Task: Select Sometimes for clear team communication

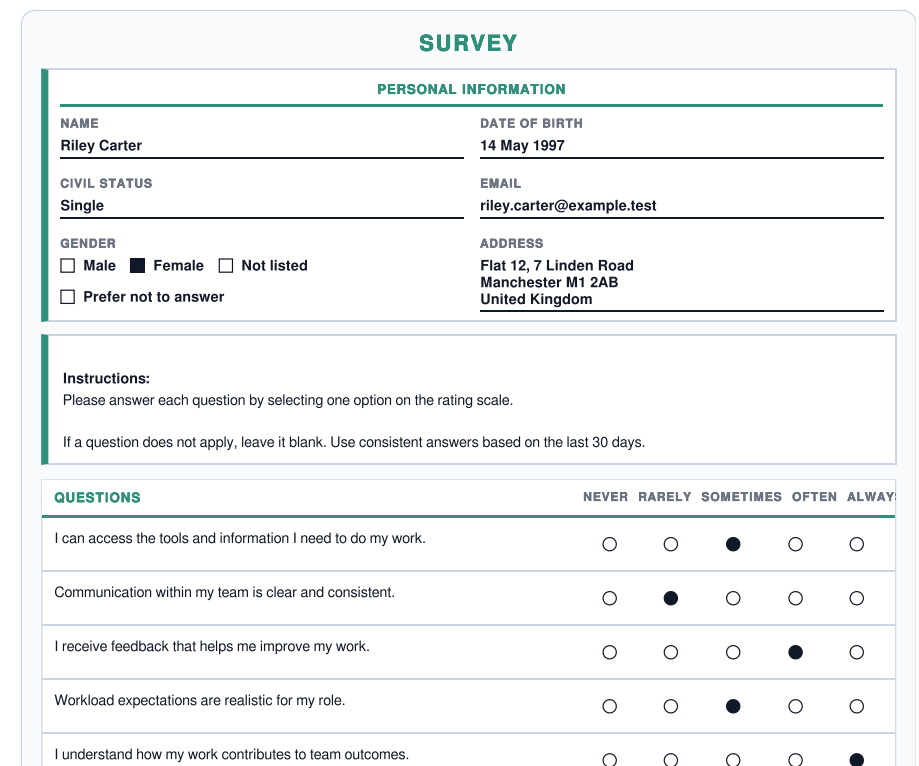Action: pos(733,599)
